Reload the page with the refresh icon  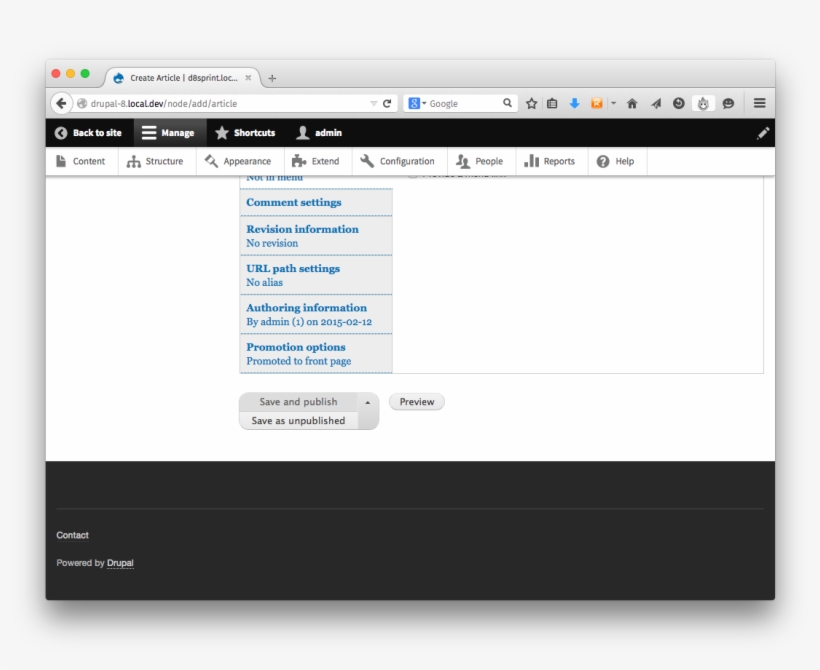coord(387,103)
